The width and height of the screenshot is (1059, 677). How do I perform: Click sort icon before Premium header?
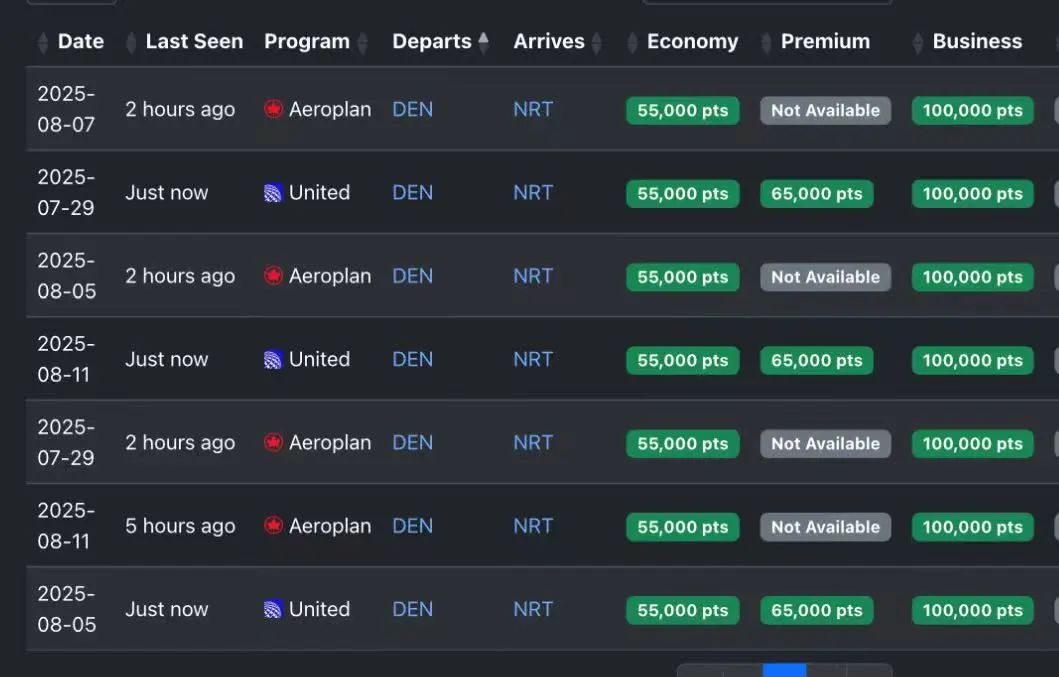point(766,42)
